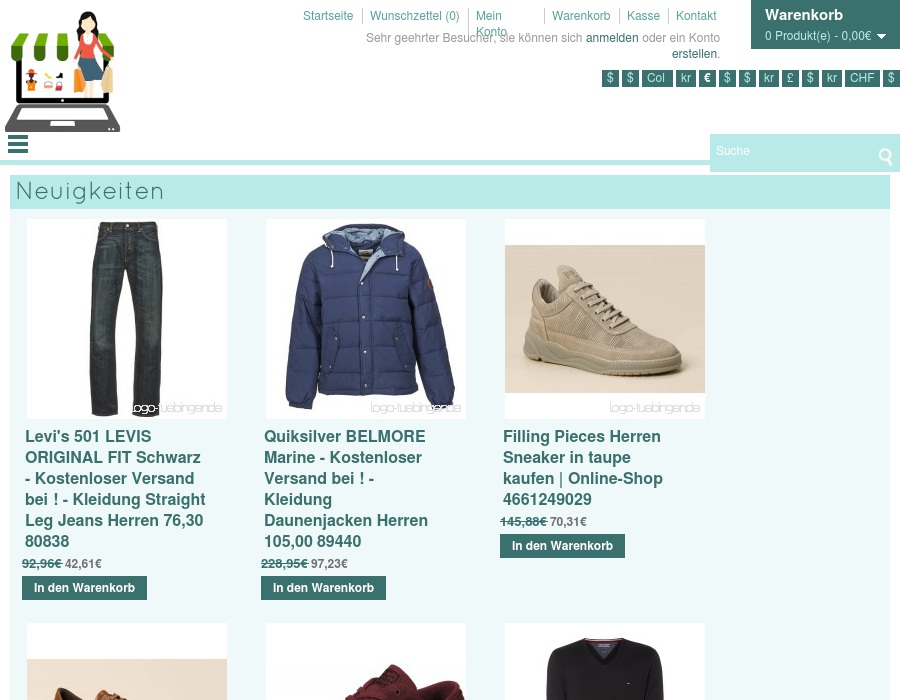
Task: Go to Startseite
Action: click(328, 15)
